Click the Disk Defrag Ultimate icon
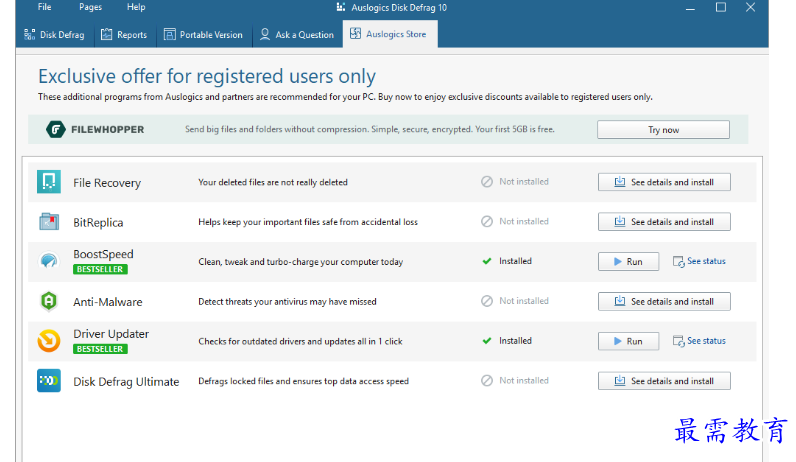 click(49, 380)
